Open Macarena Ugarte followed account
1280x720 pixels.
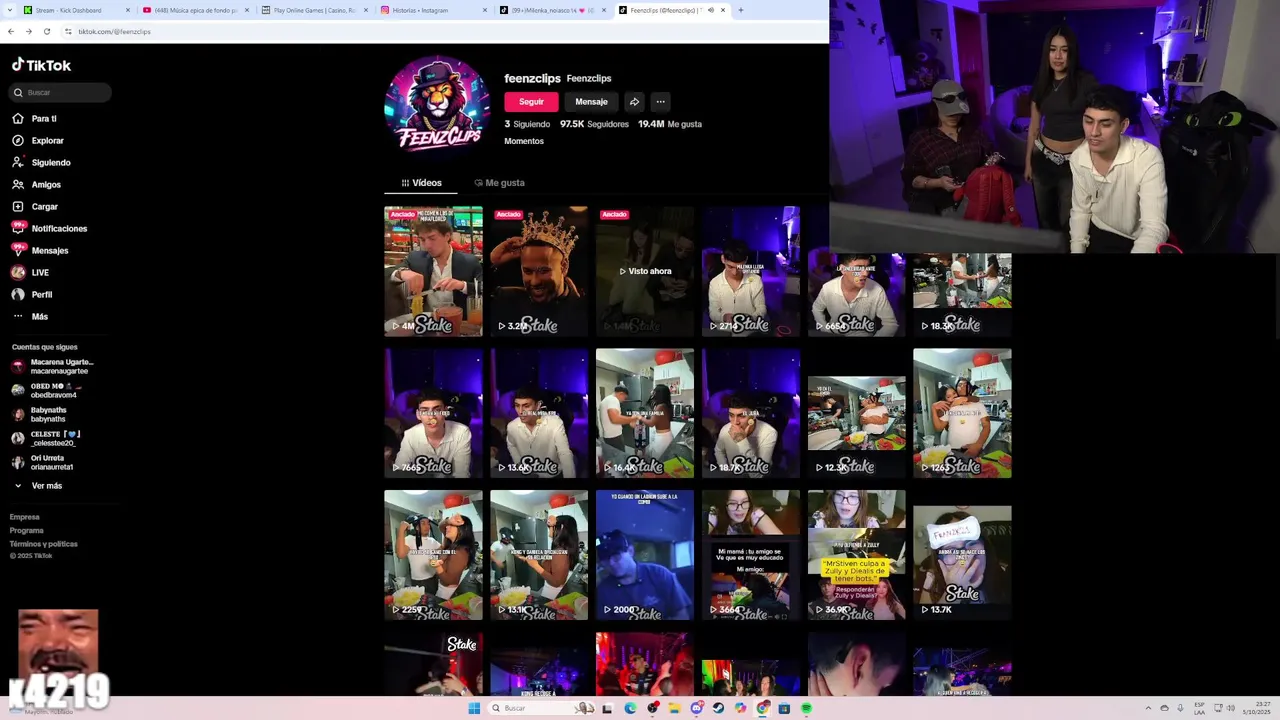pos(53,366)
